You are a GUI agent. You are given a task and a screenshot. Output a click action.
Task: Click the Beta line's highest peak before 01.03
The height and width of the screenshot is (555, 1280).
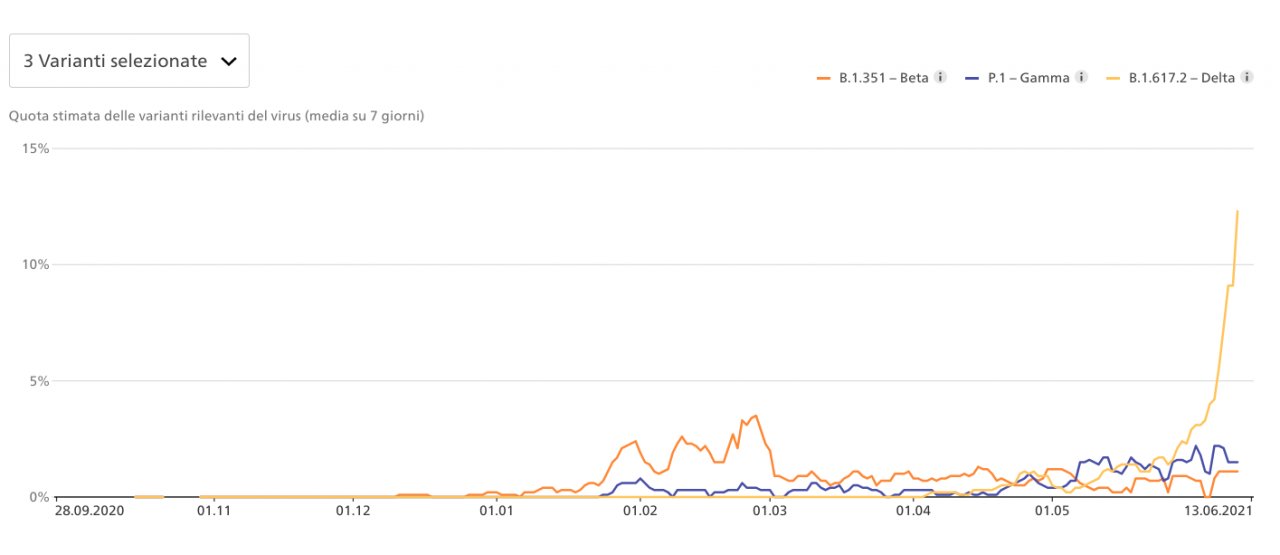click(756, 416)
